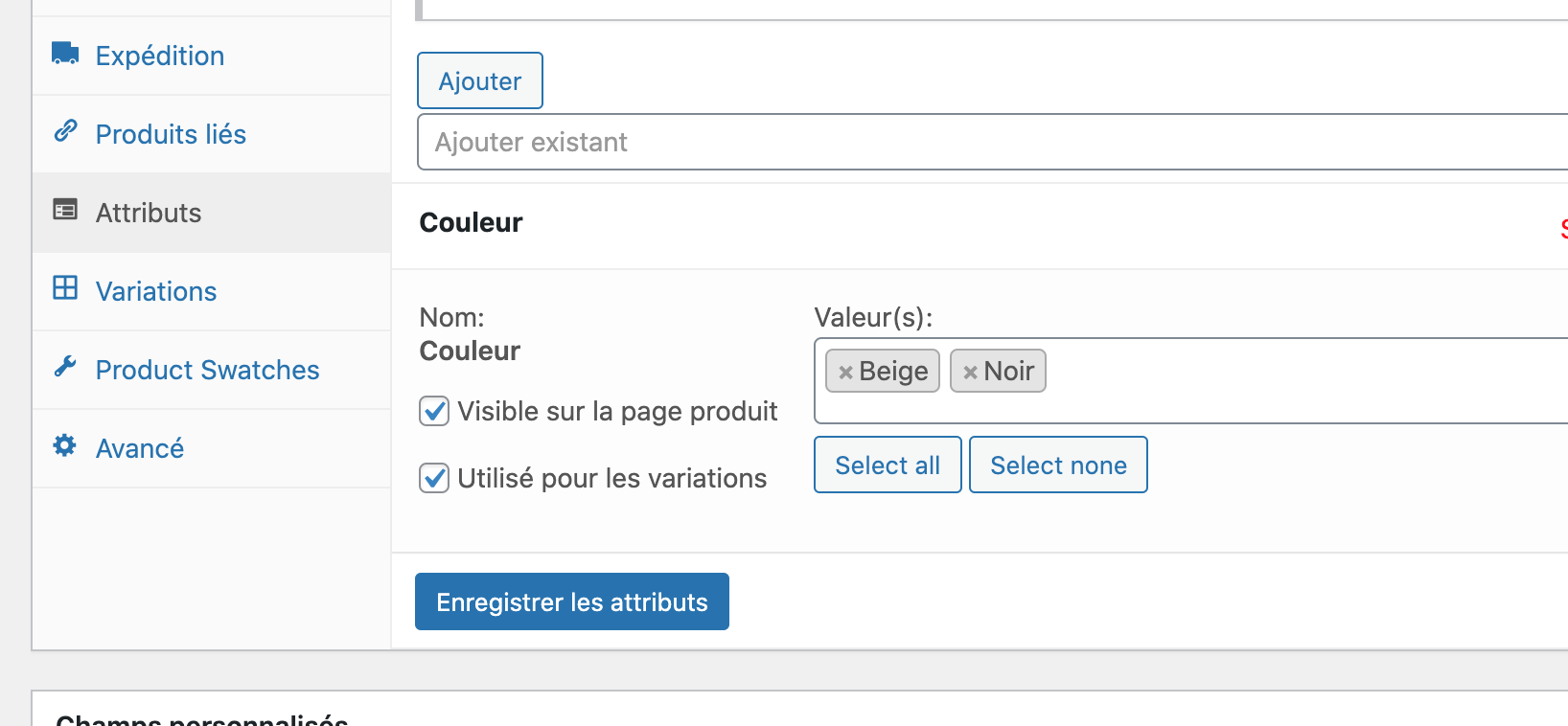The width and height of the screenshot is (1568, 726).
Task: Toggle Utilisé pour les variations checkbox
Action: [x=434, y=478]
